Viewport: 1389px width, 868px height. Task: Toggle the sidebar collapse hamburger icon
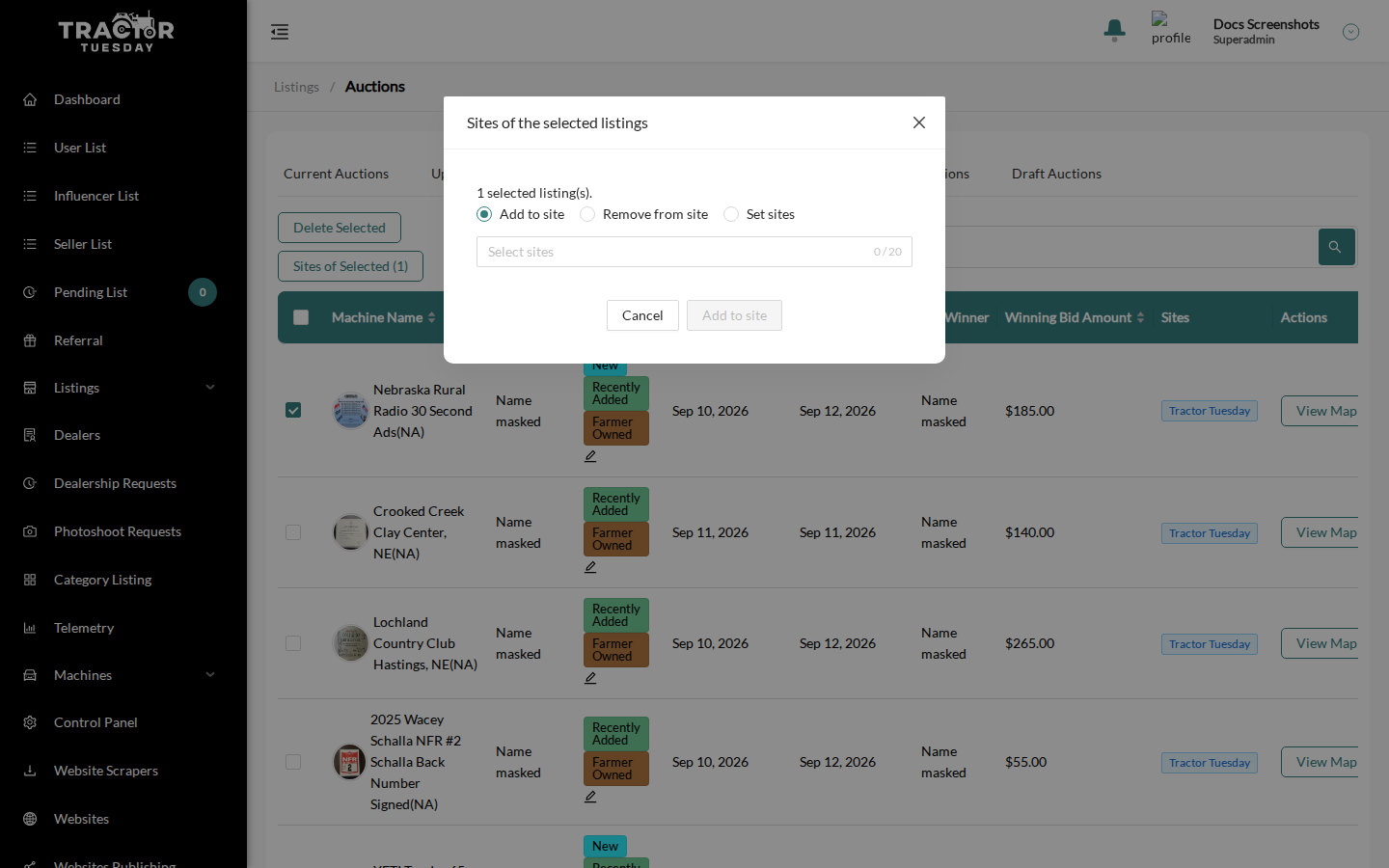coord(280,32)
